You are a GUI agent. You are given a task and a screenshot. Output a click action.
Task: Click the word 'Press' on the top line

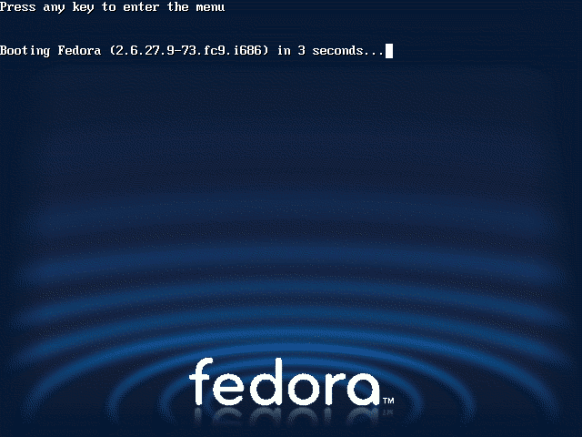(x=18, y=7)
